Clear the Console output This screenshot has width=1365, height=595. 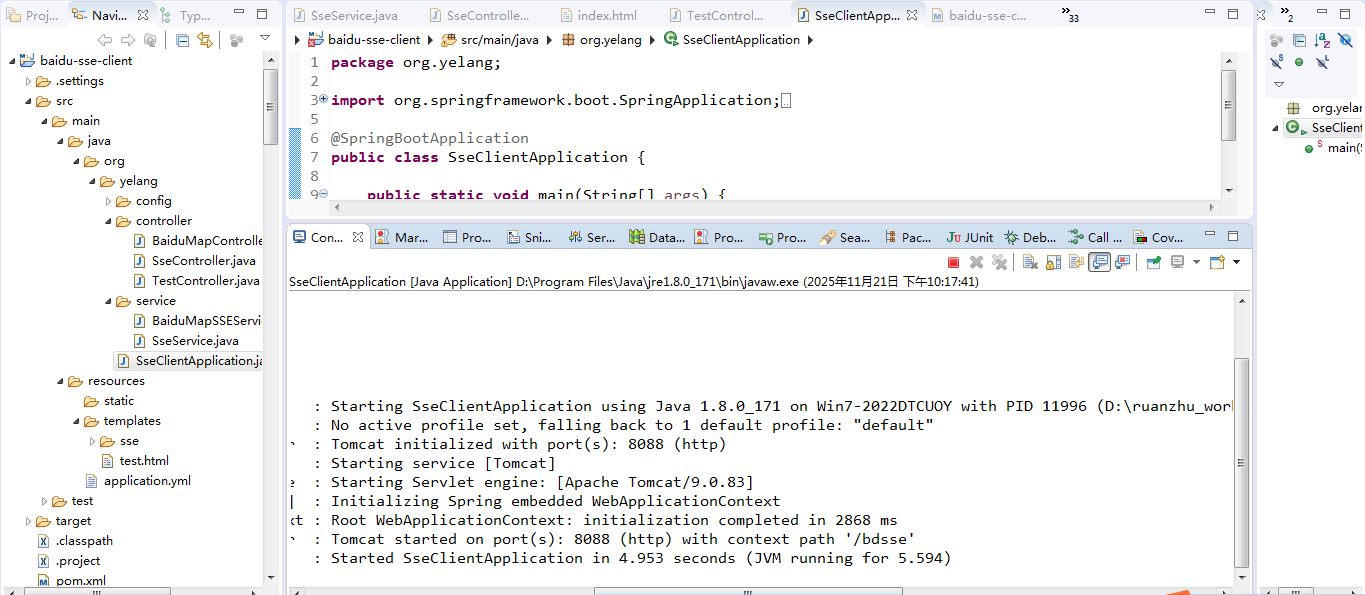point(1030,261)
